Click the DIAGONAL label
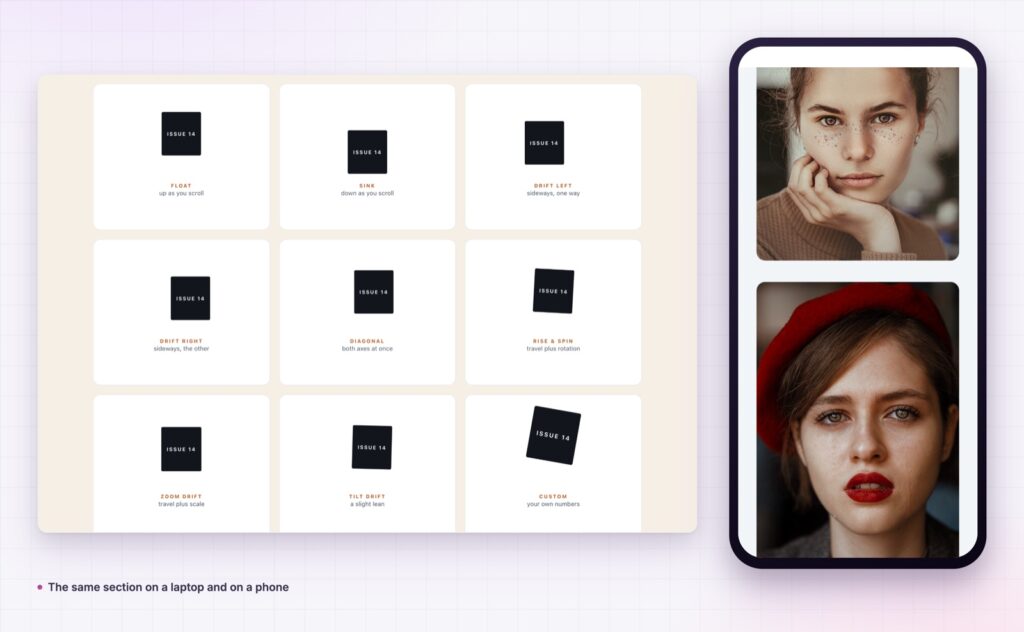Image resolution: width=1024 pixels, height=632 pixels. 367,341
